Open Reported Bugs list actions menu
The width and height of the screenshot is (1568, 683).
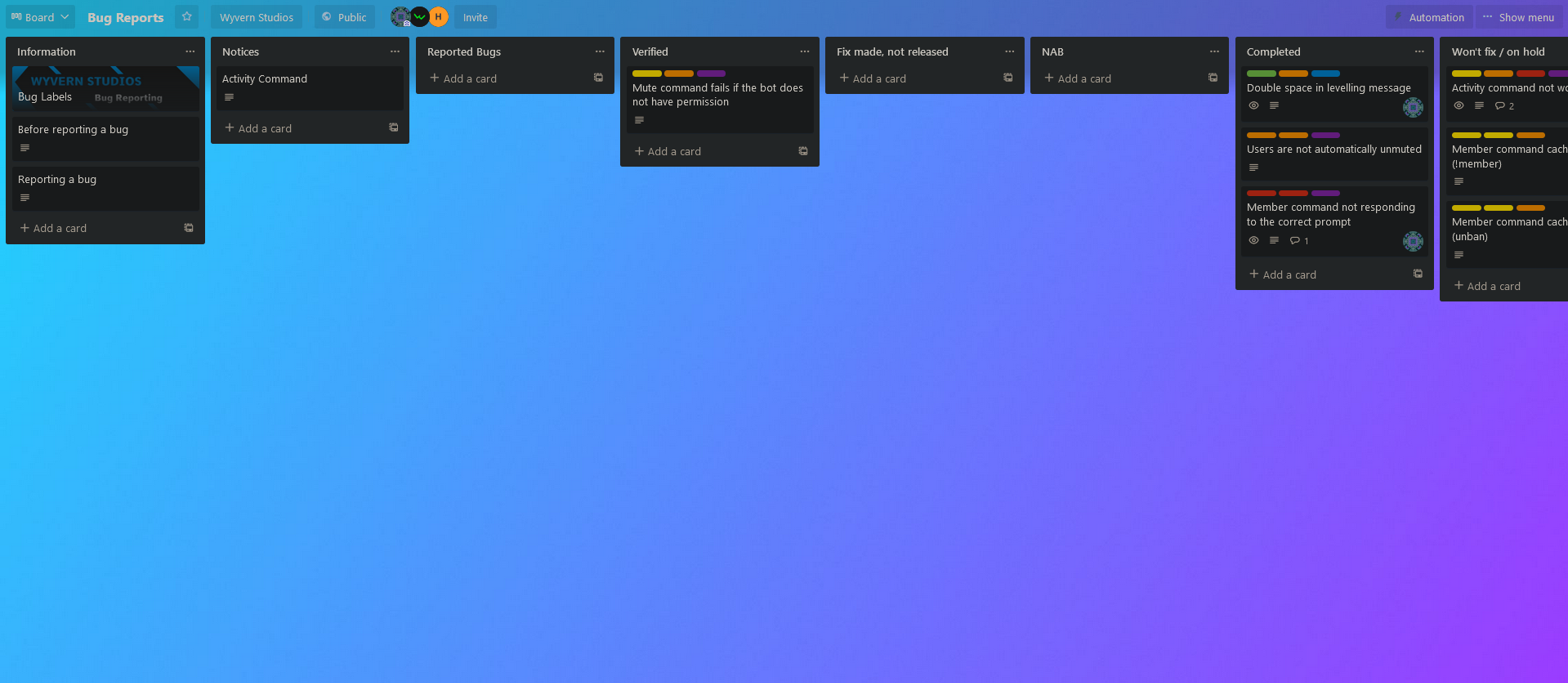point(600,51)
